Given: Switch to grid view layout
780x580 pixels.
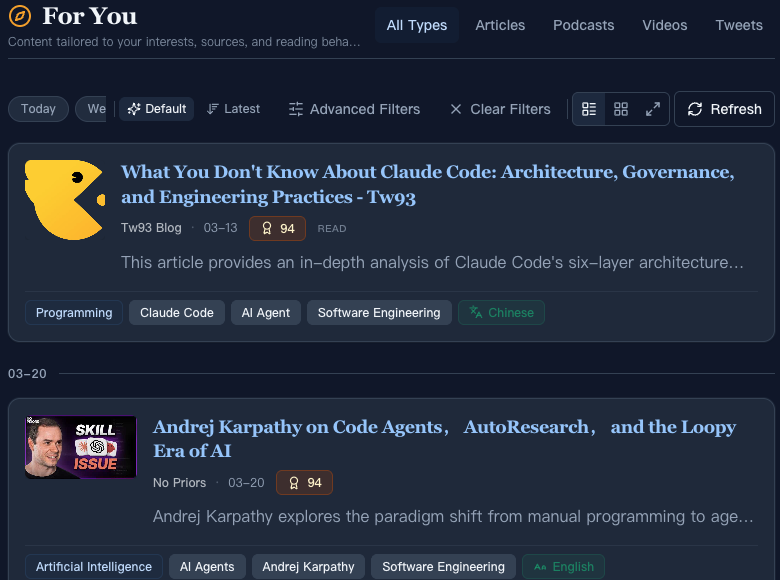Looking at the screenshot, I should [621, 109].
